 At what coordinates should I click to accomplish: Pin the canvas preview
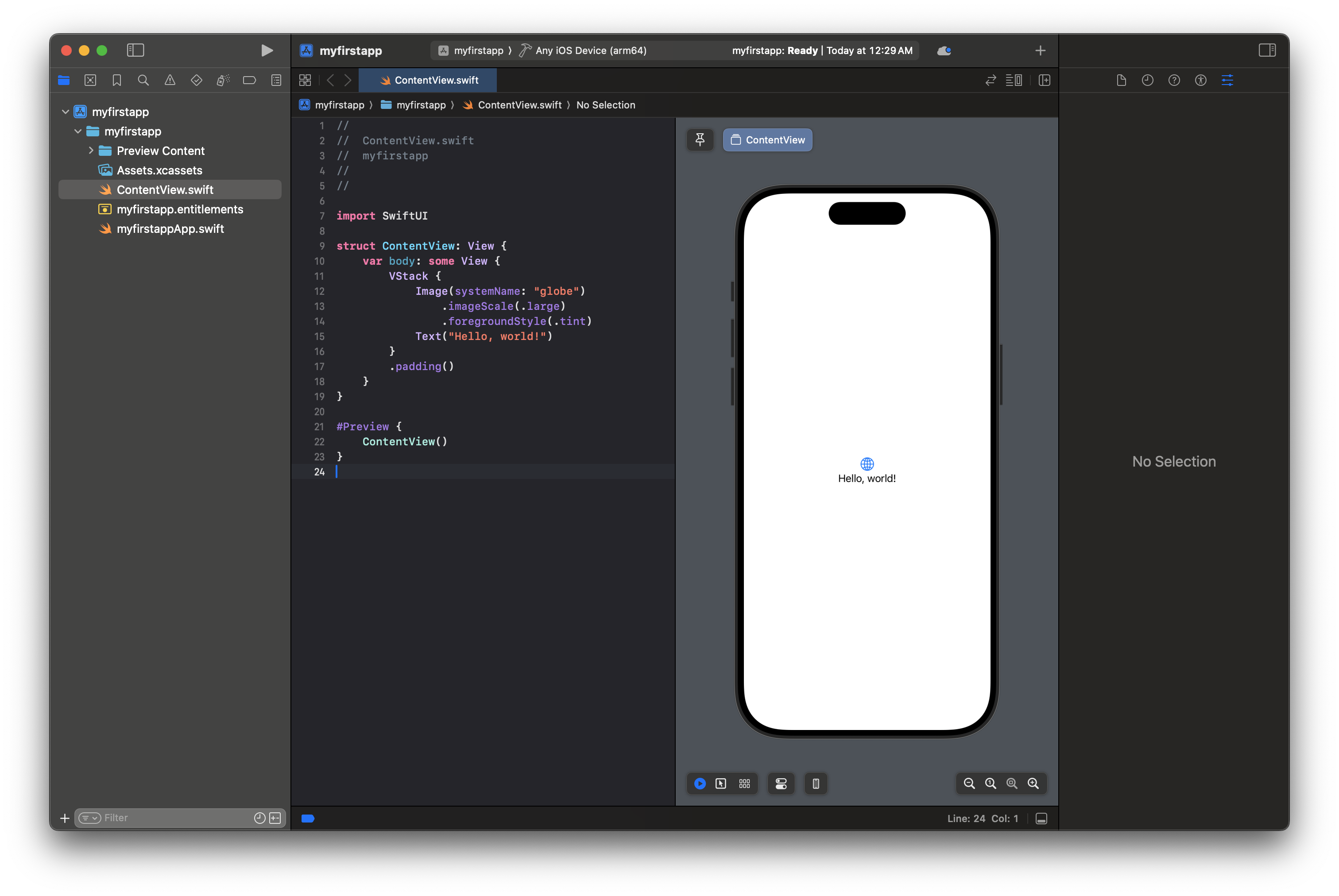[x=700, y=140]
